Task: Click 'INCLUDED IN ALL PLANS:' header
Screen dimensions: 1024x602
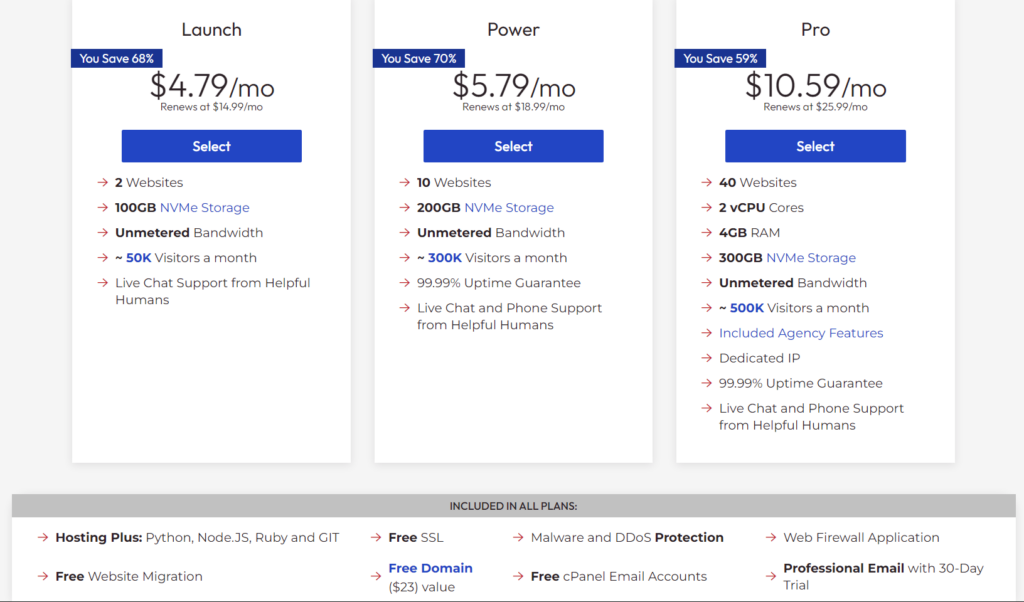Action: point(513,506)
